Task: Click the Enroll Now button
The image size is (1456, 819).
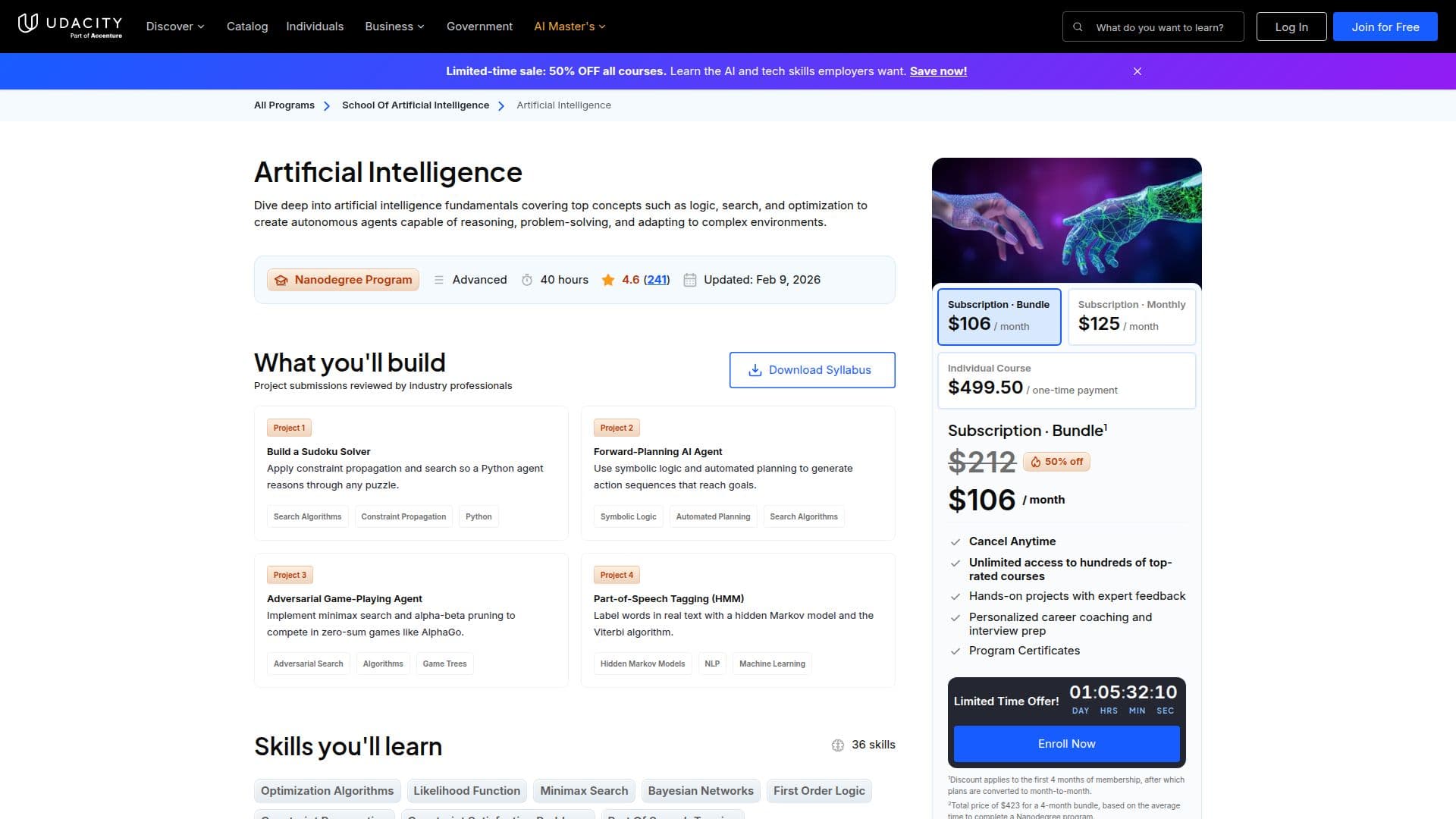Action: pos(1066,744)
